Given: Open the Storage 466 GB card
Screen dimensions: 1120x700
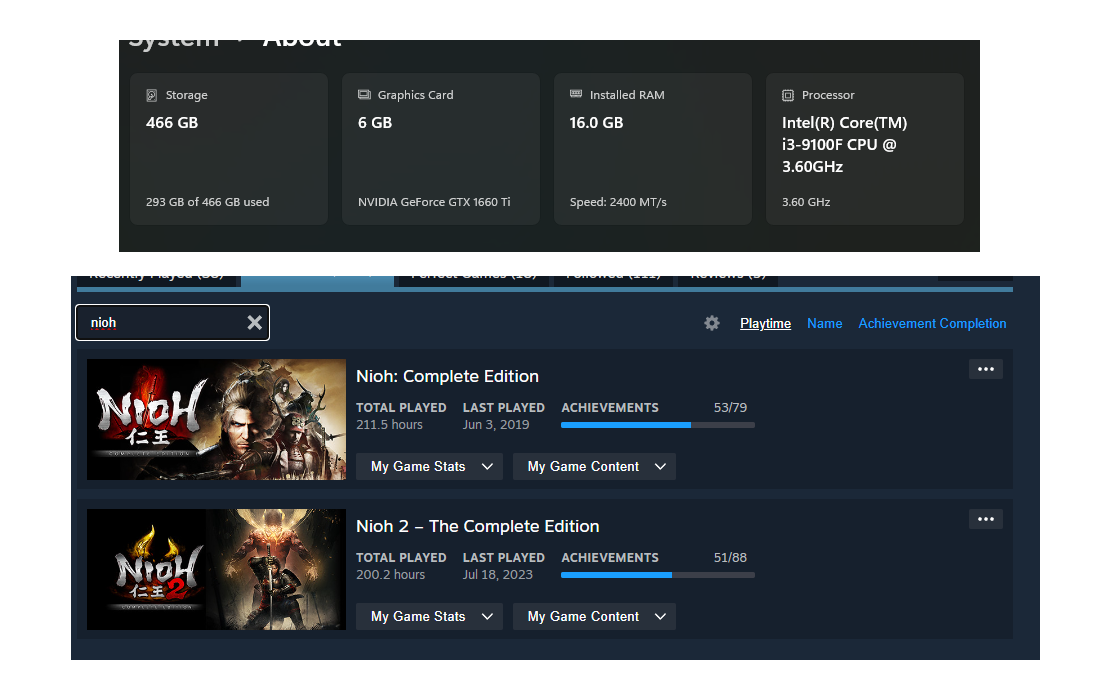Looking at the screenshot, I should pyautogui.click(x=229, y=149).
